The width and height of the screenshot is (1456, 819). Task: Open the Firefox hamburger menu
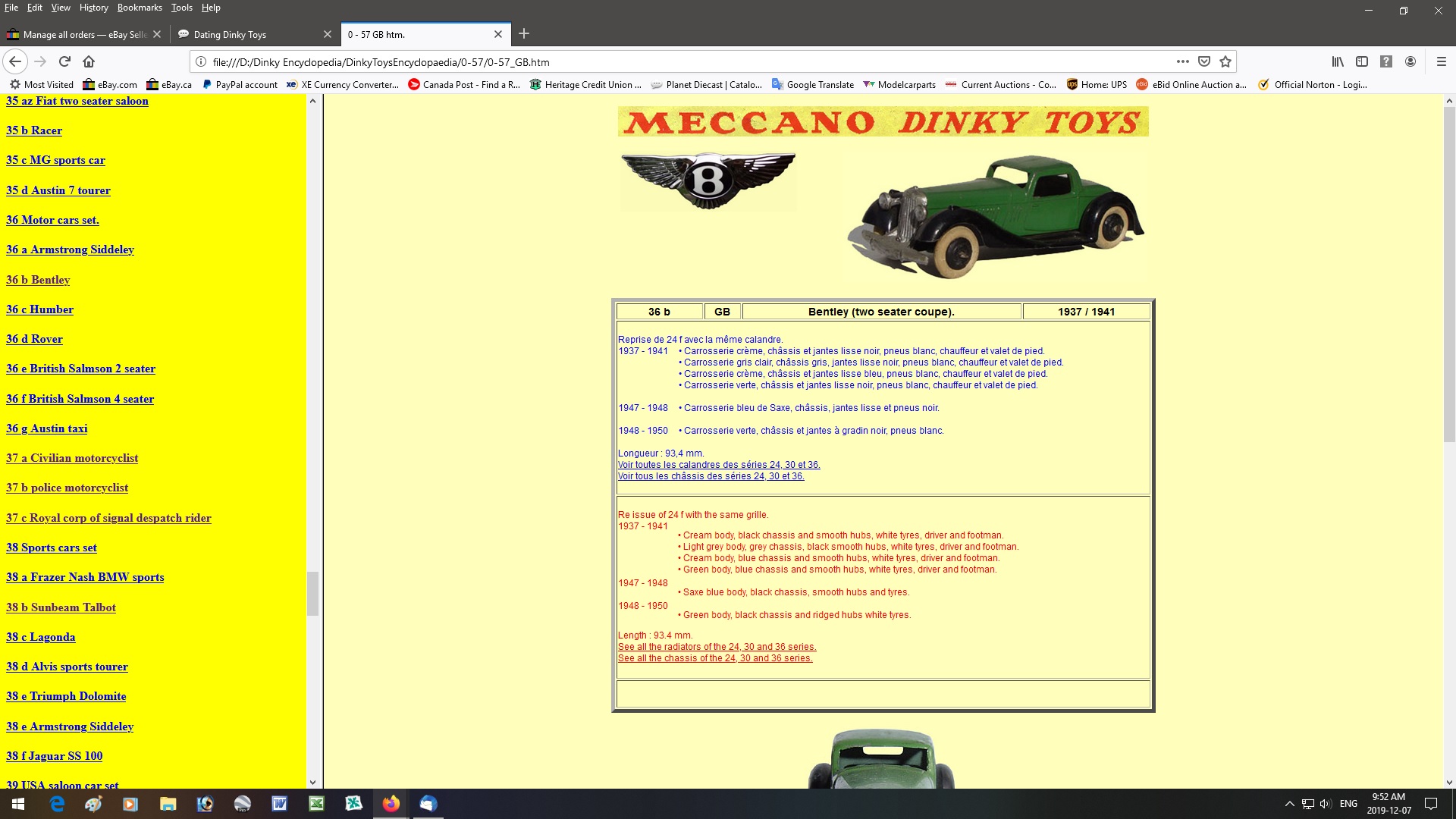coord(1442,61)
